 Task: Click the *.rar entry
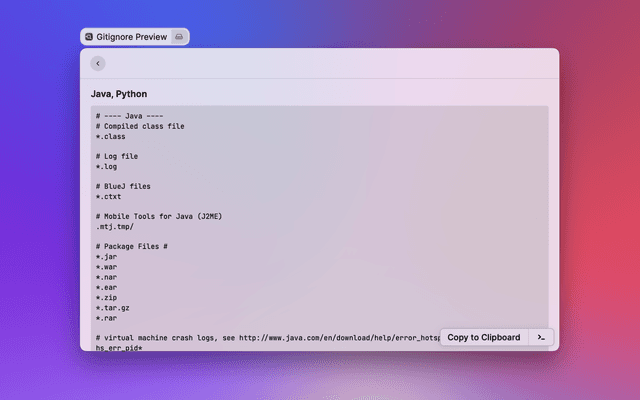point(106,317)
